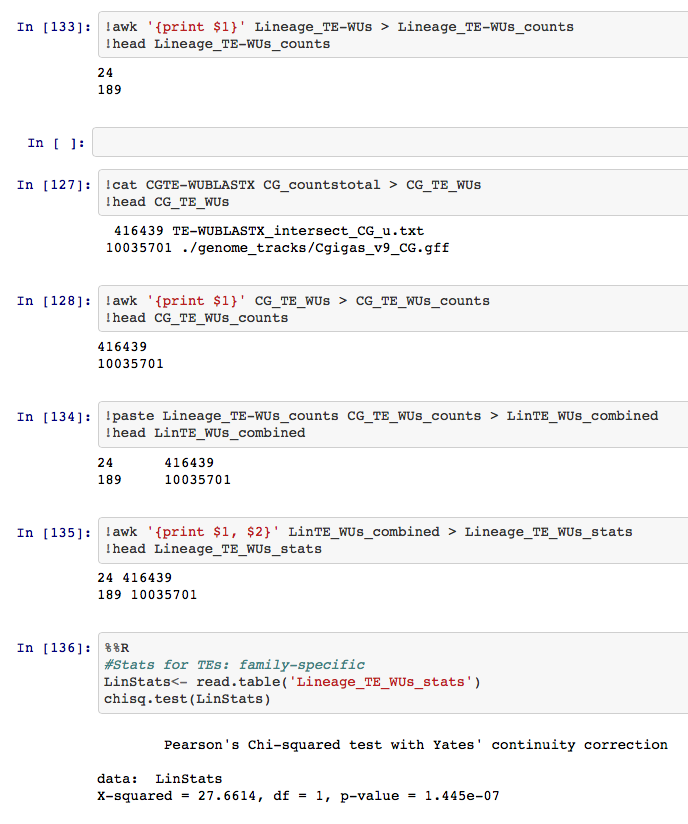Click the Pearson's Chi-squared test heading
This screenshot has width=688, height=824.
pos(416,745)
